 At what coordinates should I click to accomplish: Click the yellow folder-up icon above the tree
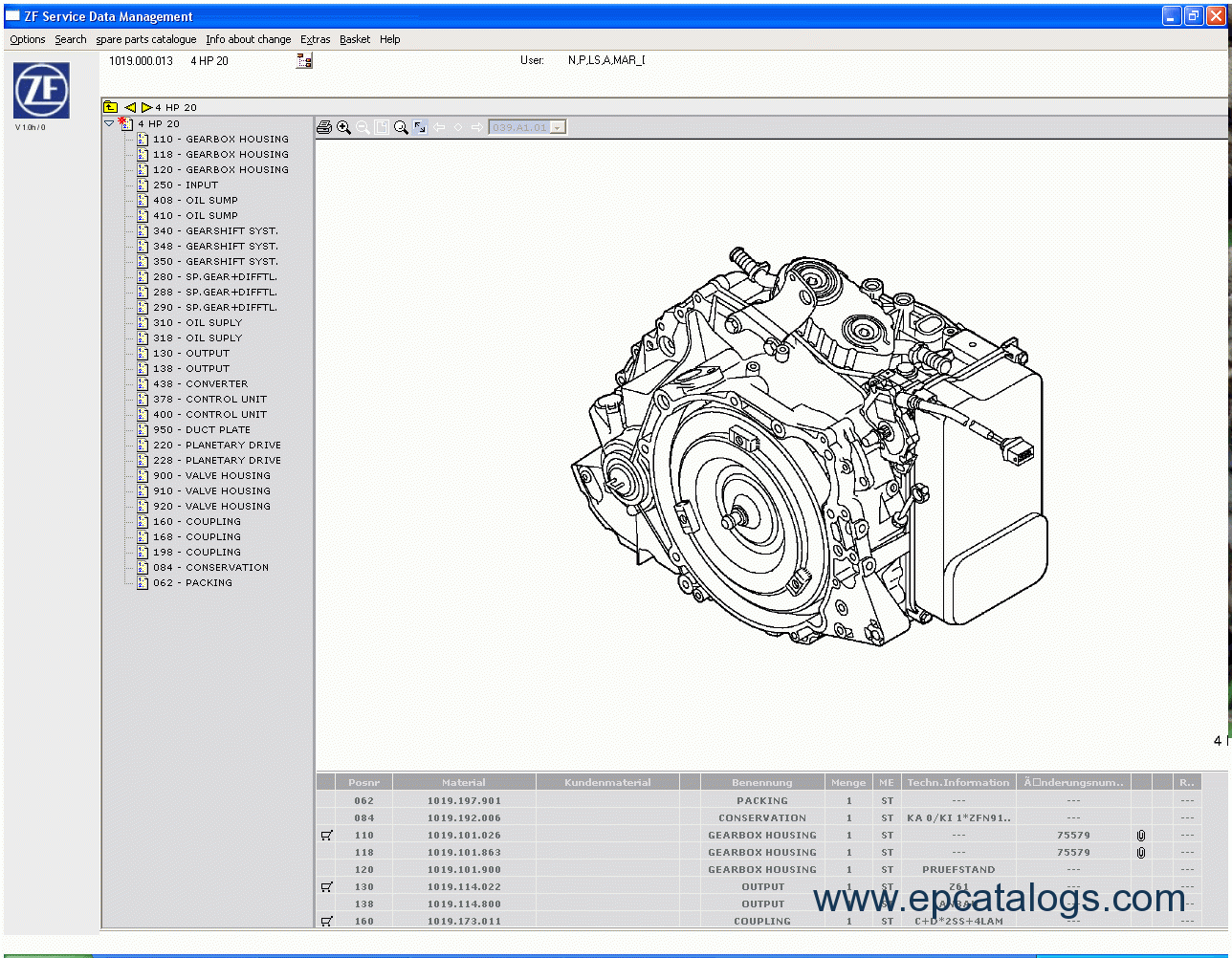111,107
